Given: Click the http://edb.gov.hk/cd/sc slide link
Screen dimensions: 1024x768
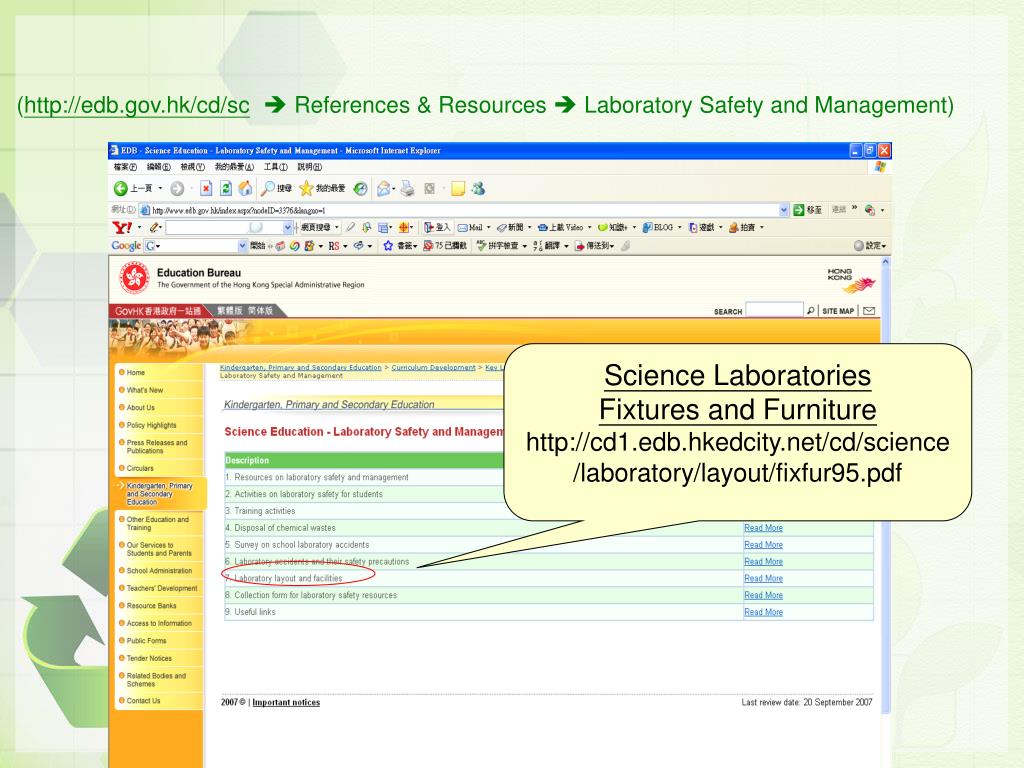Looking at the screenshot, I should [x=136, y=105].
